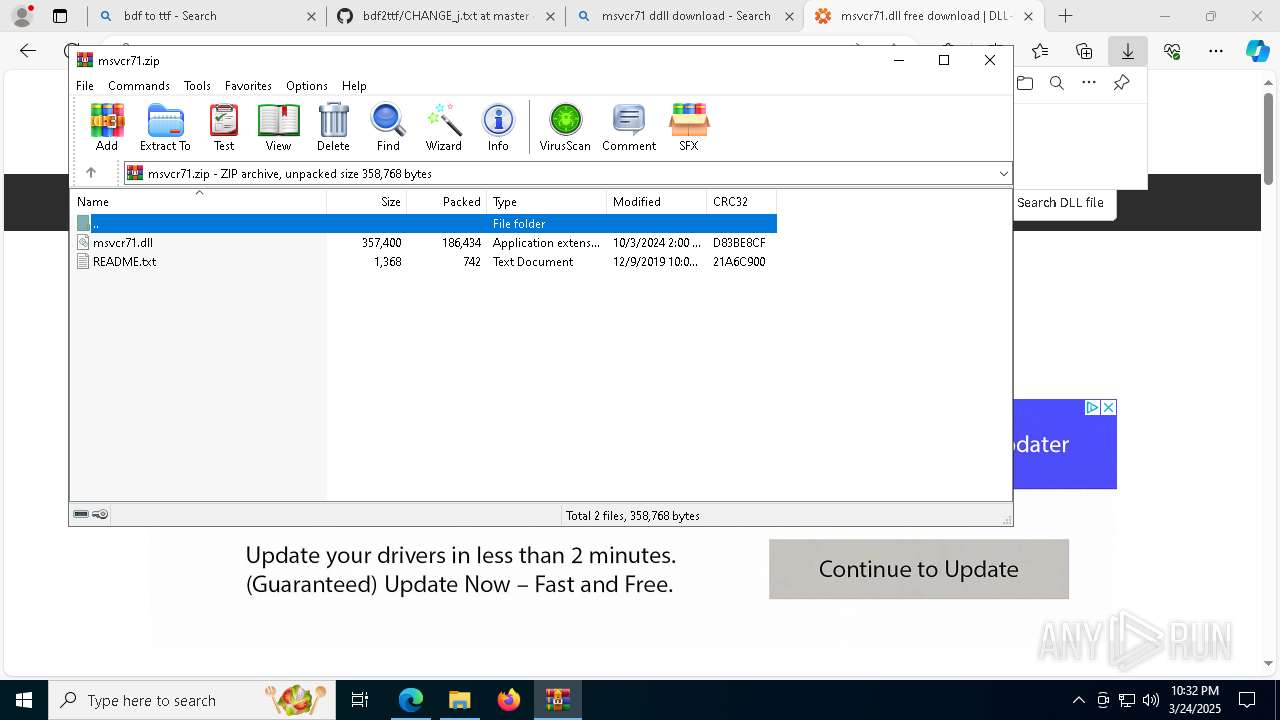Open Firefox from the taskbar
1280x720 pixels.
pos(509,700)
